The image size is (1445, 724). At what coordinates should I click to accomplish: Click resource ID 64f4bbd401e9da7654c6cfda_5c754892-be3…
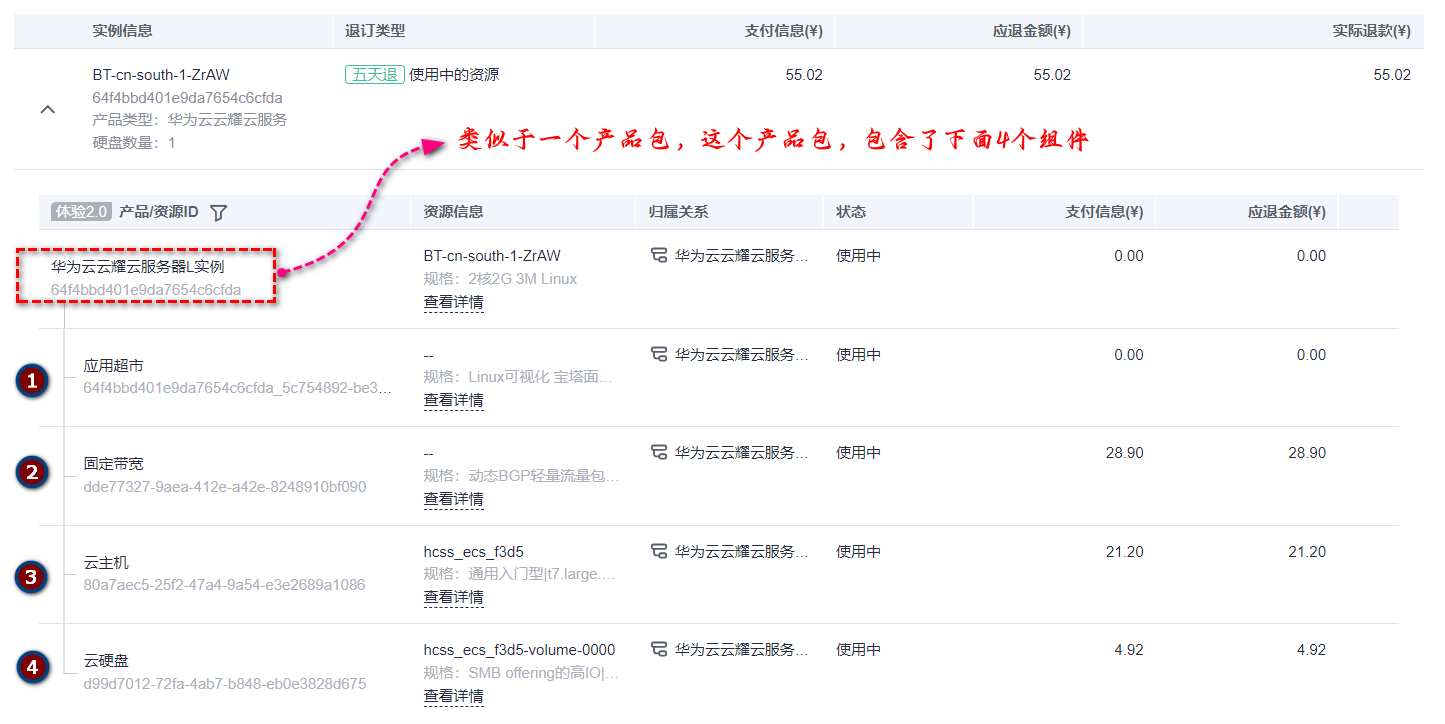click(x=238, y=388)
